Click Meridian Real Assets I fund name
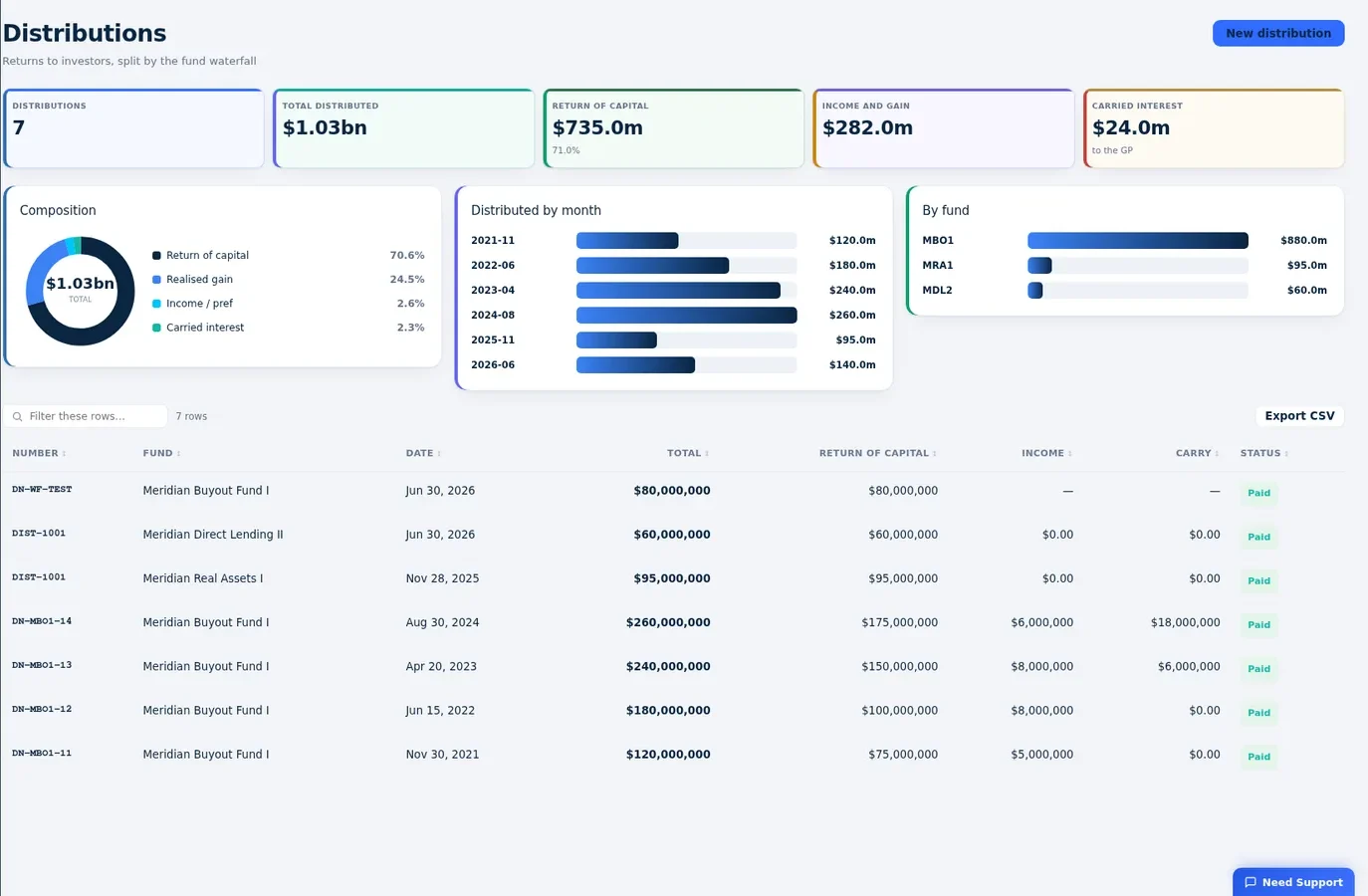This screenshot has height=896, width=1368. (203, 578)
